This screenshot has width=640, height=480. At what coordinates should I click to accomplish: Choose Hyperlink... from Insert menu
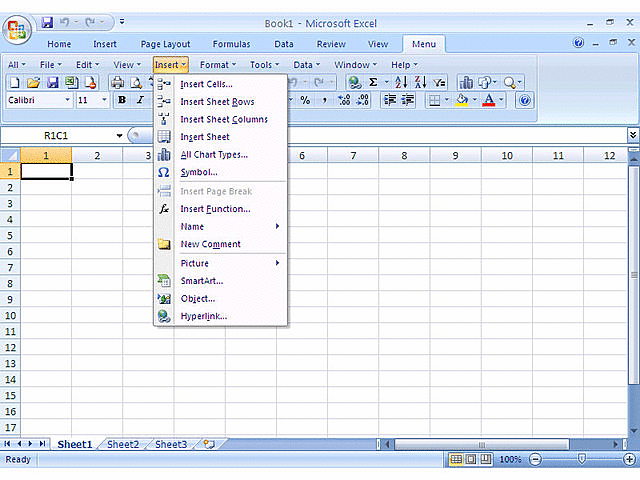221,316
